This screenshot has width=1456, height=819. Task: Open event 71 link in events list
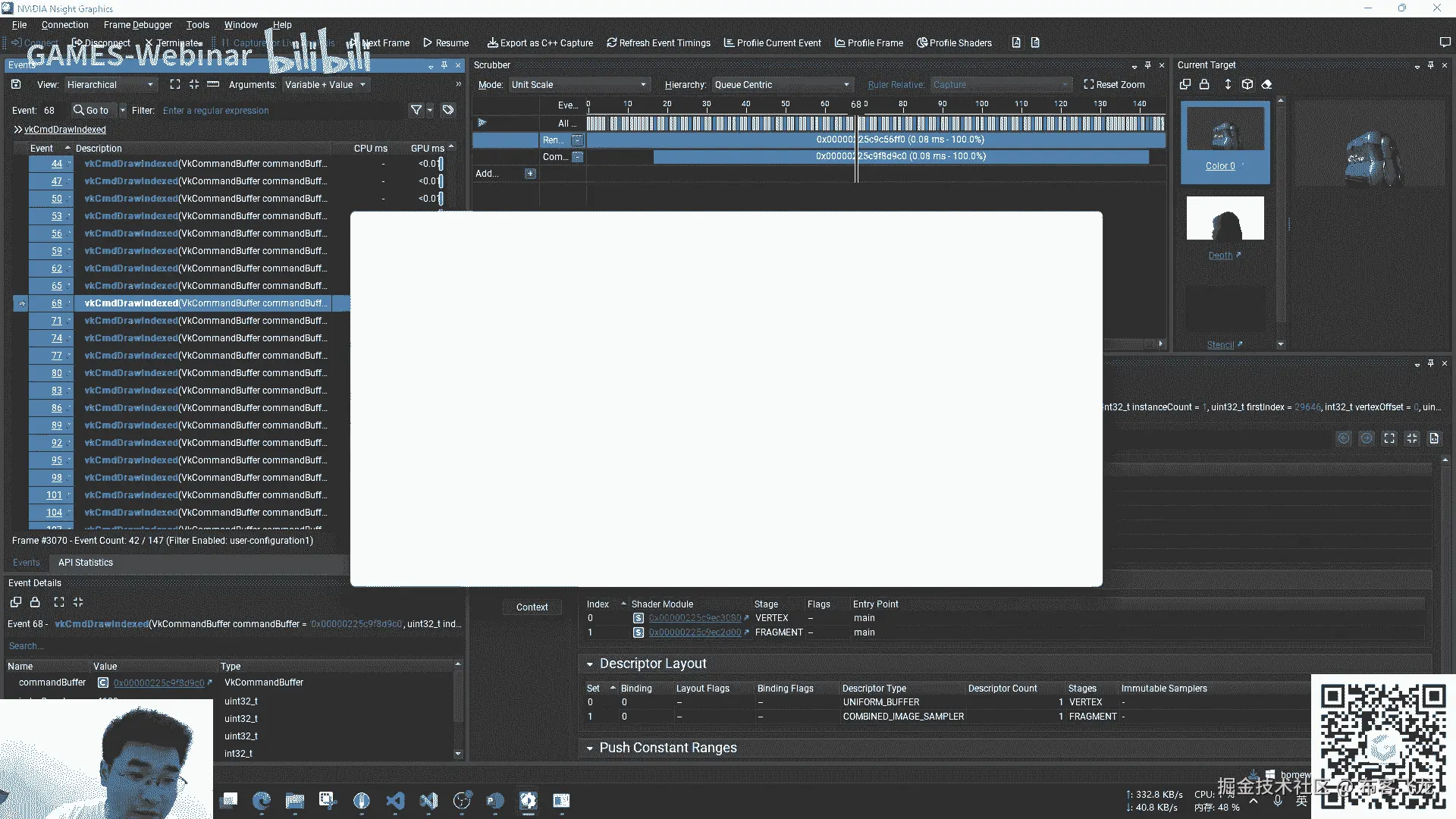(57, 321)
